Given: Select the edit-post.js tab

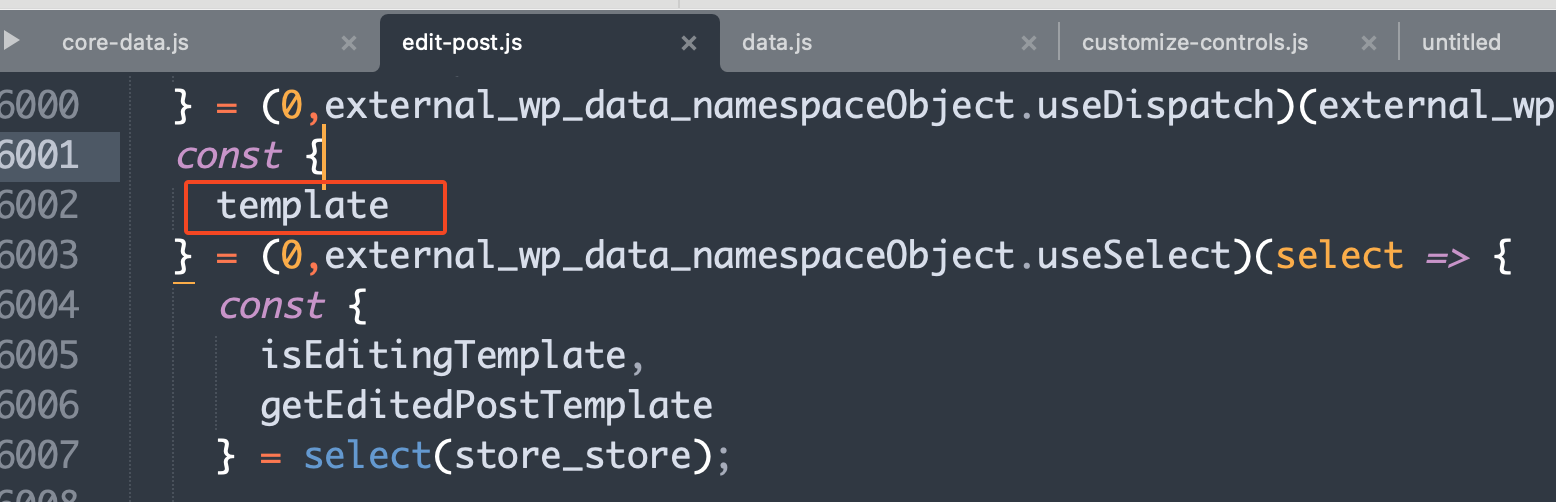Looking at the screenshot, I should [462, 43].
